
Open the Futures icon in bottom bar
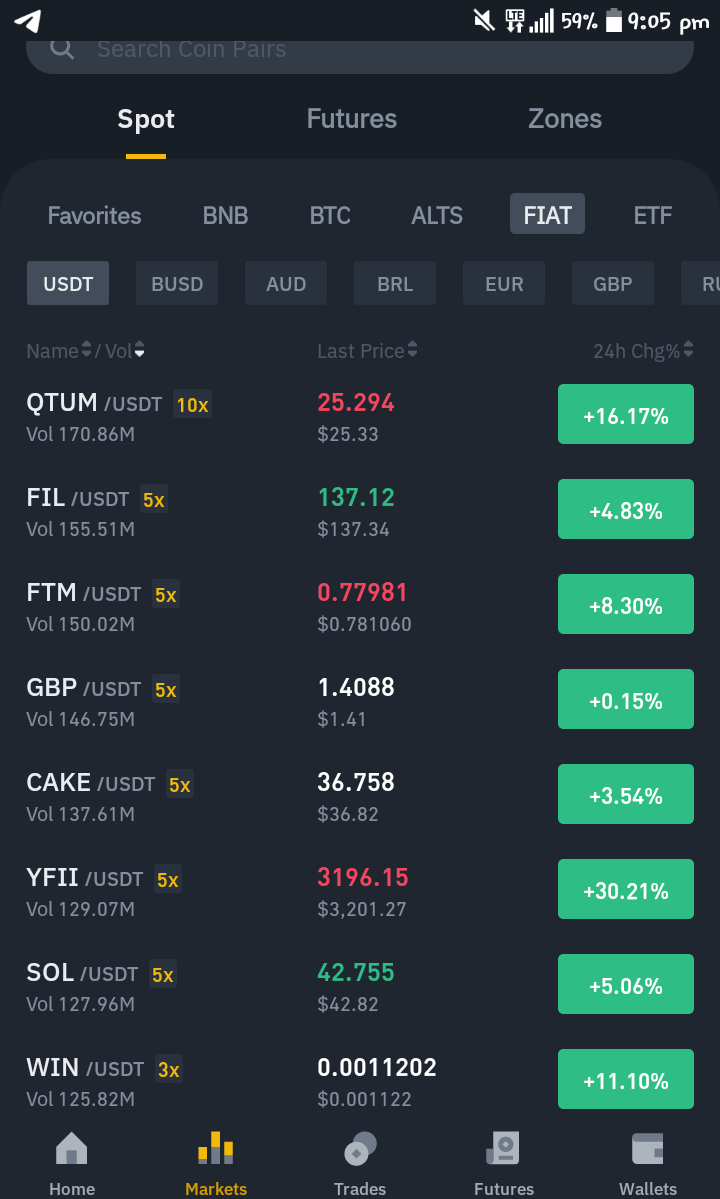tap(504, 1148)
